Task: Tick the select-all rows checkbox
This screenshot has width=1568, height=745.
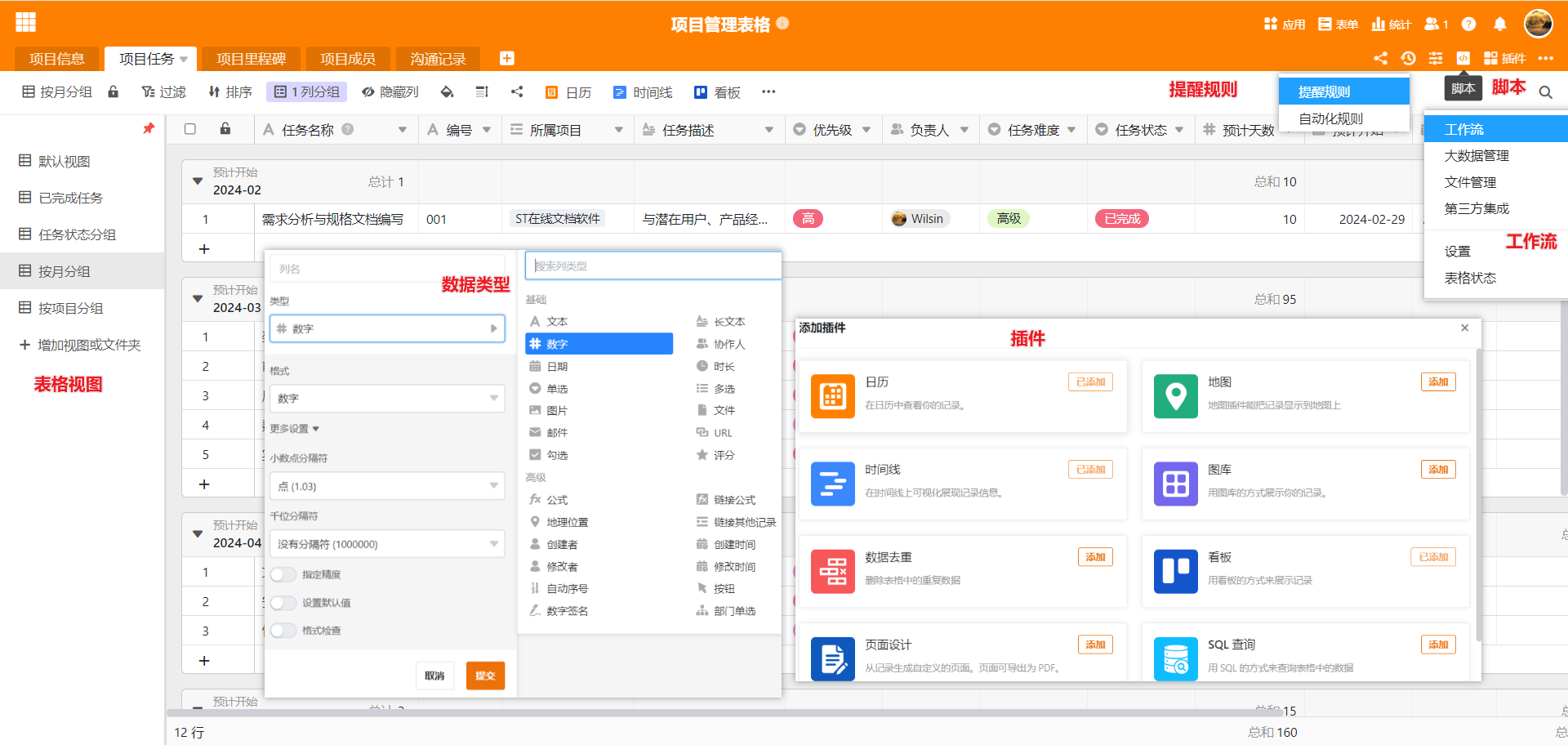Action: pyautogui.click(x=190, y=129)
